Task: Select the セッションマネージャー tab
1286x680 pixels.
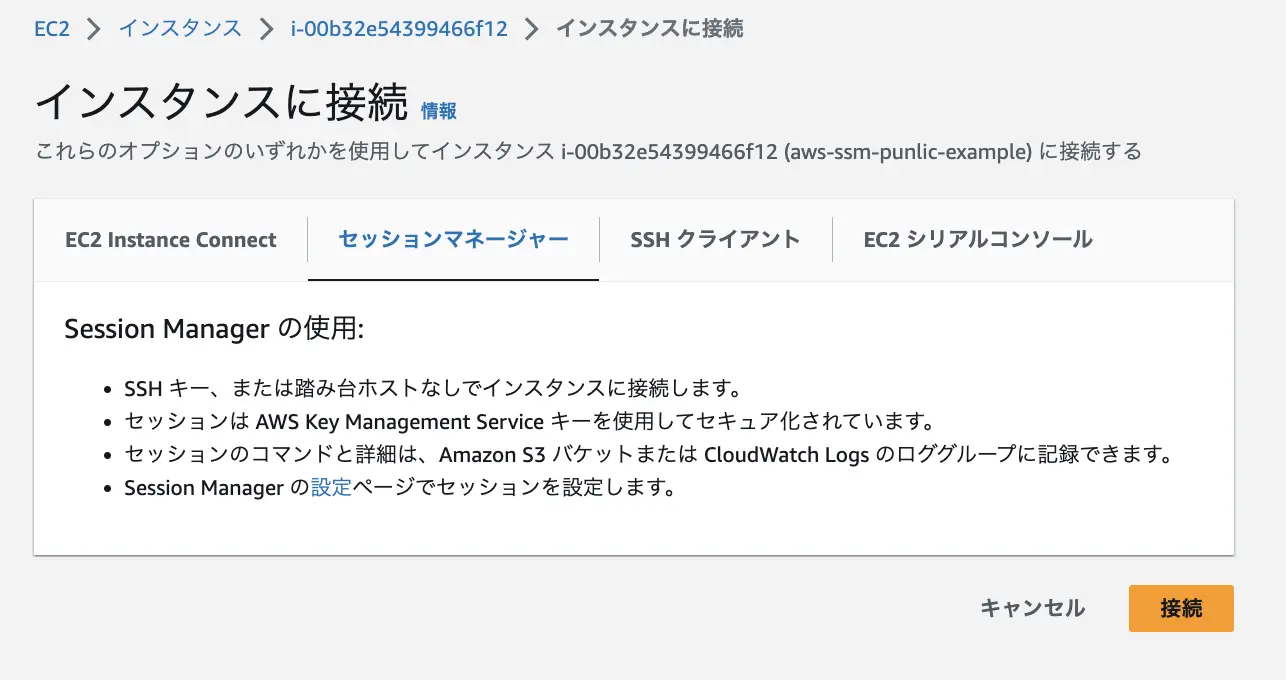Action: 452,239
